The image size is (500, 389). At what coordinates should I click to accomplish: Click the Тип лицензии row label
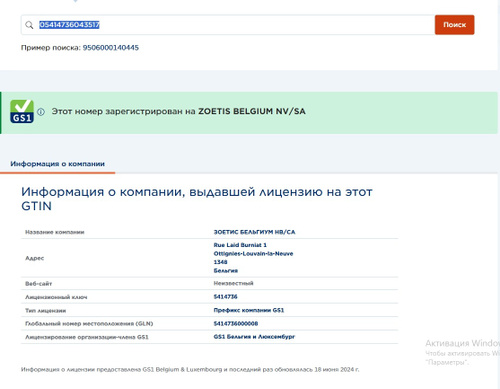(45, 311)
